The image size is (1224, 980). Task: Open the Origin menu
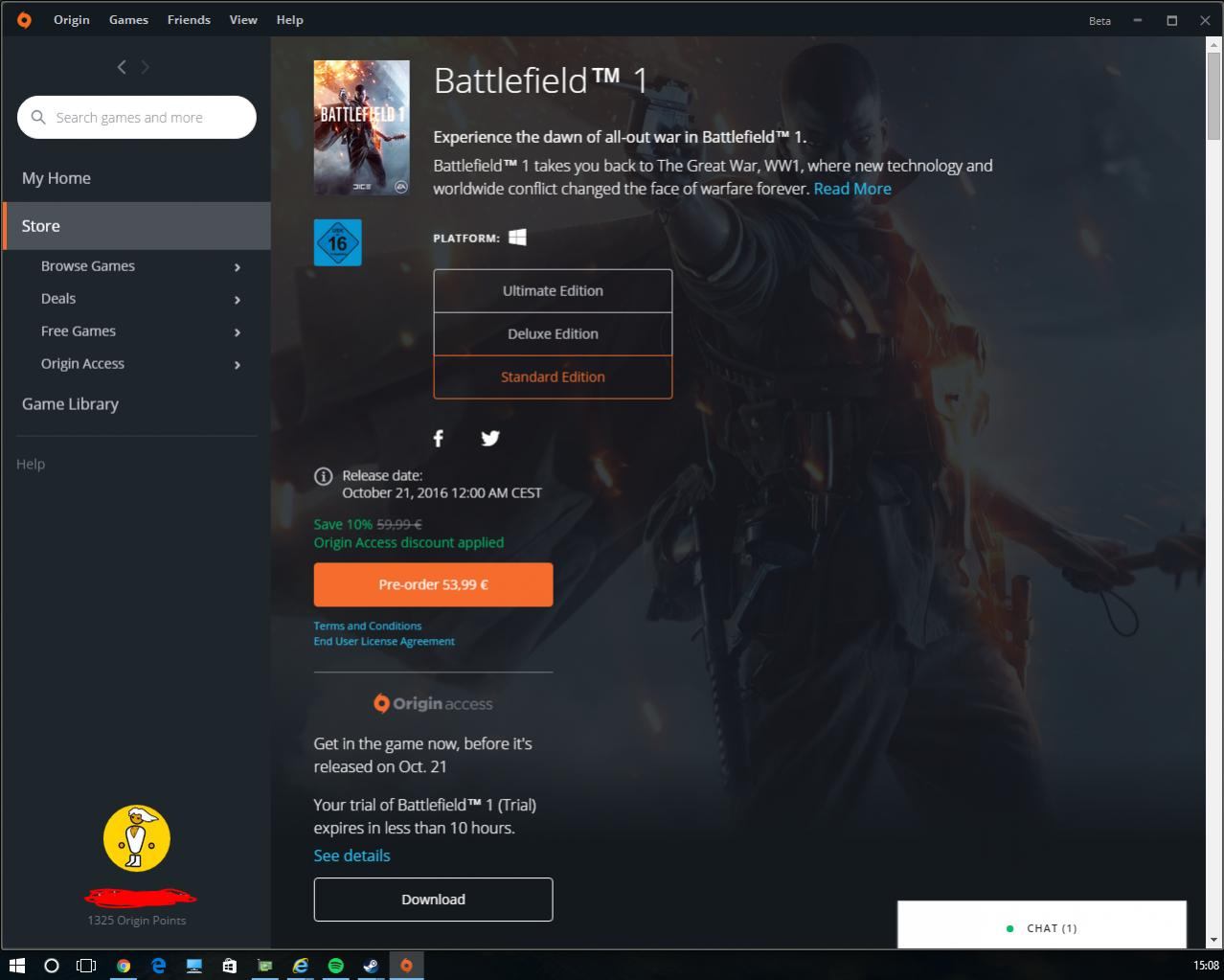pos(71,20)
